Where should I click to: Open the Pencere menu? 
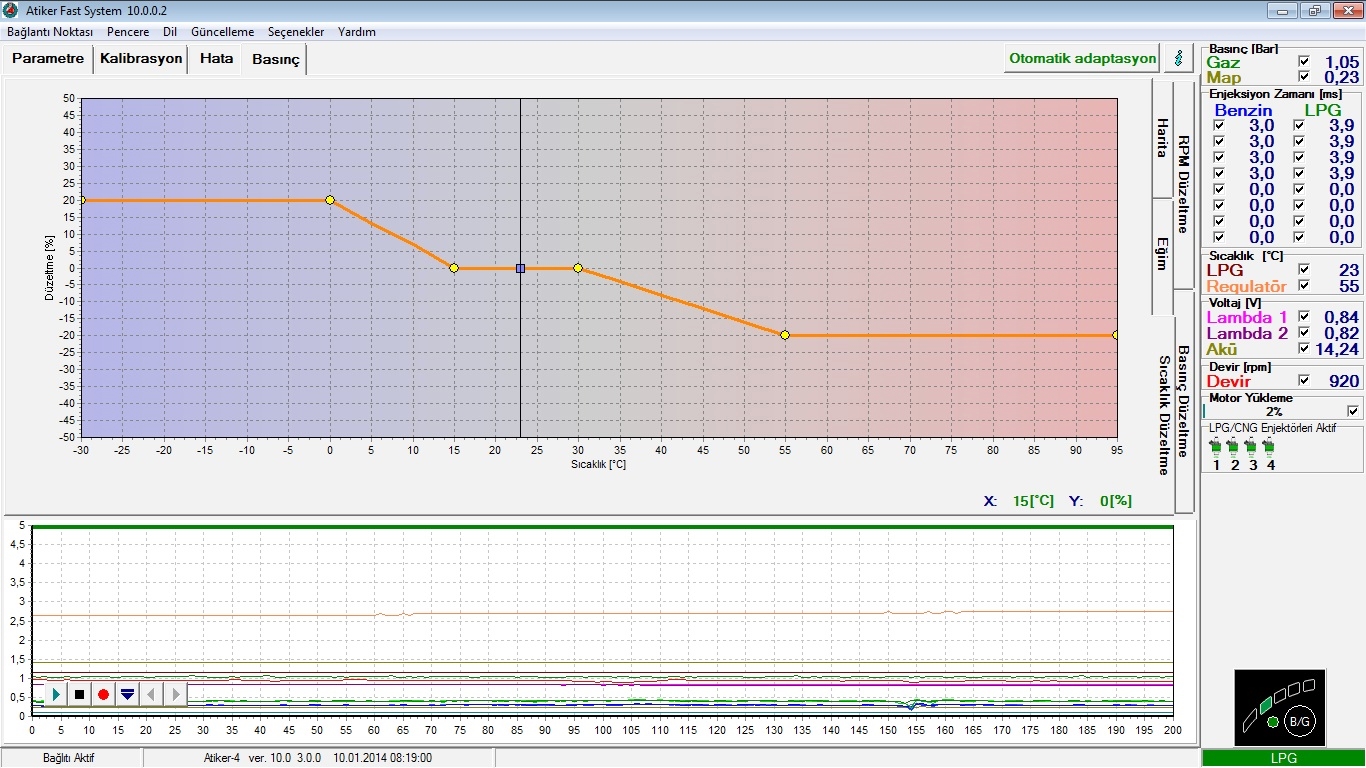[128, 32]
